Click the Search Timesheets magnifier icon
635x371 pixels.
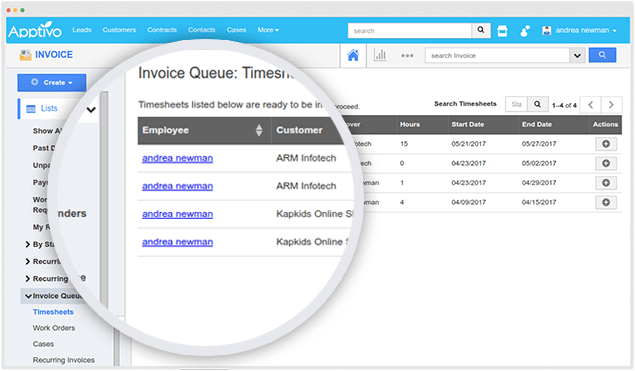[537, 104]
